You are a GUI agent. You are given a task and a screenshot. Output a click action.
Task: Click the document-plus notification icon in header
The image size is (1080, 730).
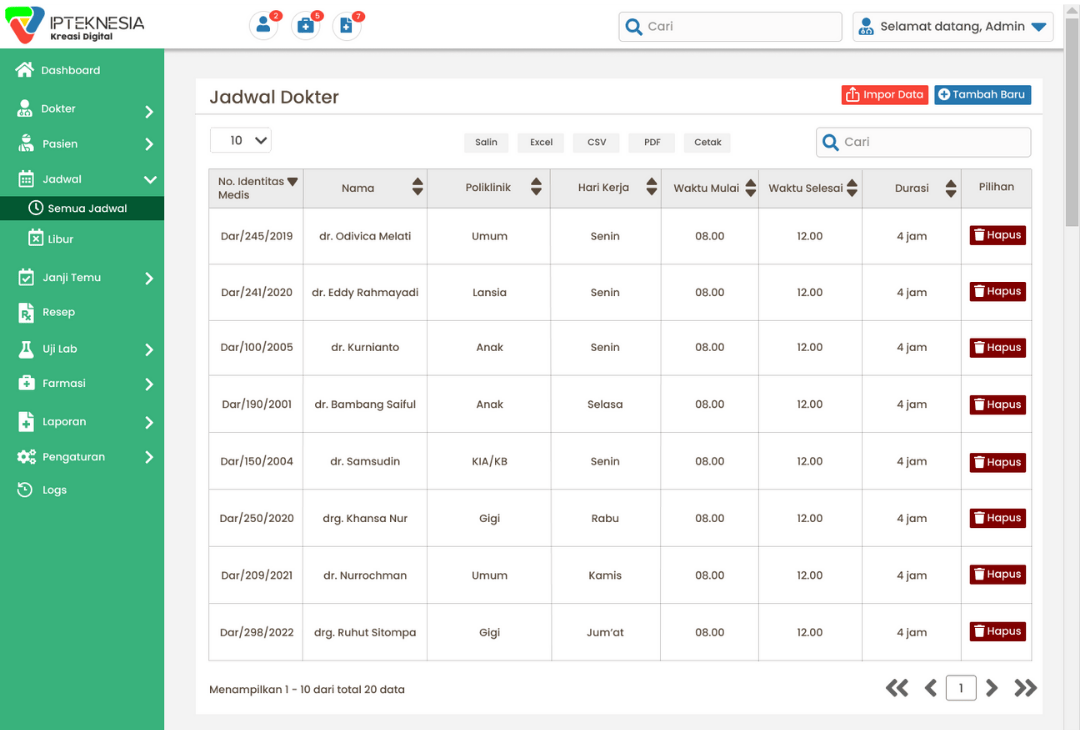(x=346, y=26)
